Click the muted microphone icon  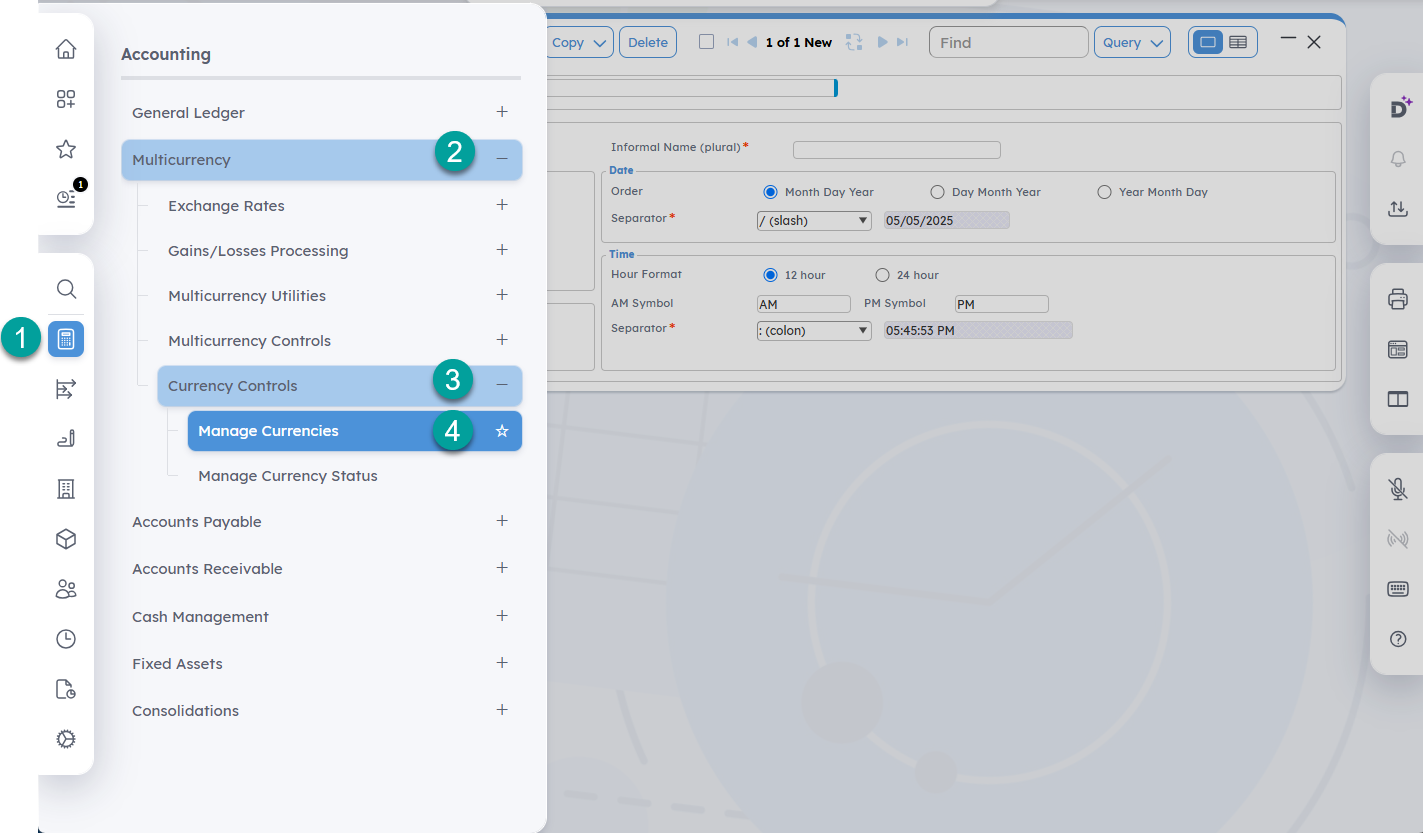(1398, 489)
